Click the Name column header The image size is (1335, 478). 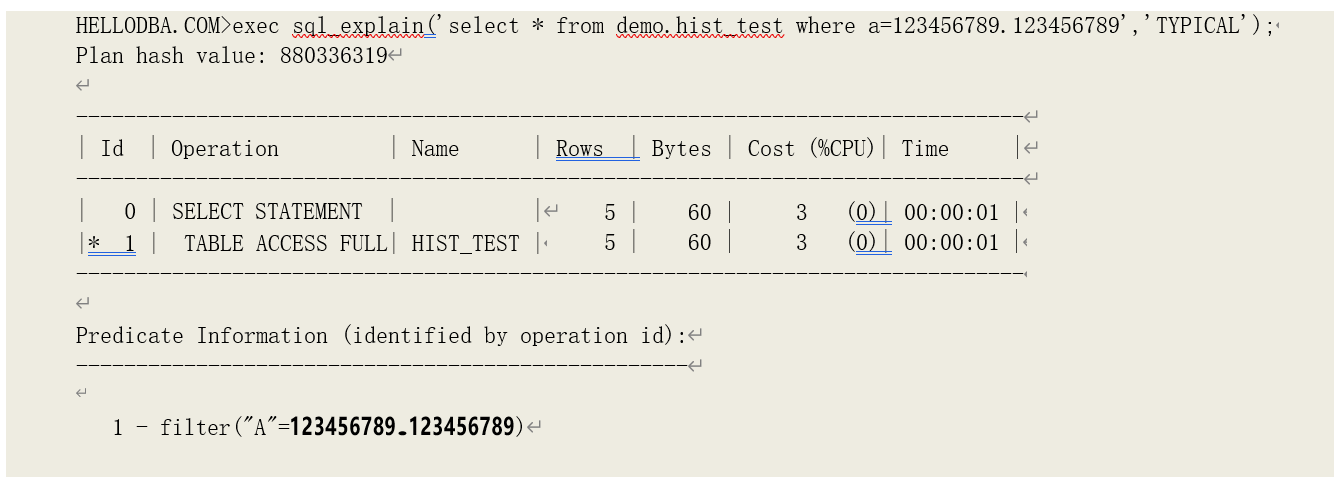click(x=435, y=149)
